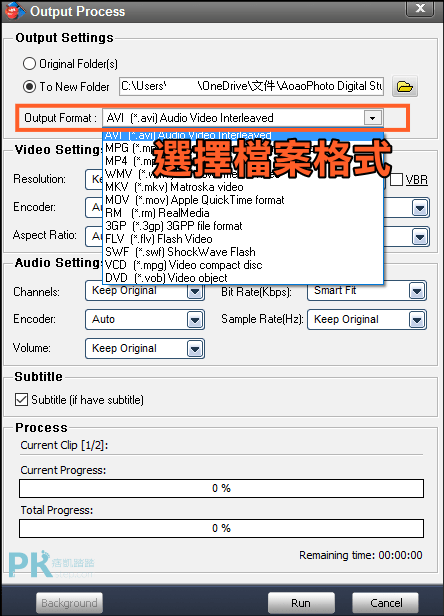Open dropdown arrow right of video Encoder row
444x616 pixels.
coord(420,208)
